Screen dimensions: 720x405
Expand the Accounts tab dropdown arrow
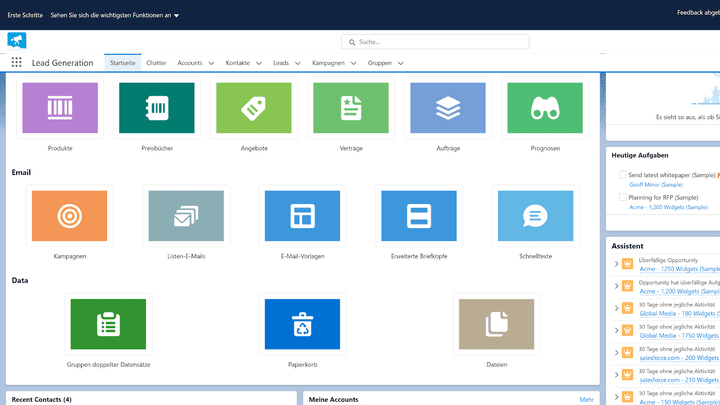pos(211,63)
